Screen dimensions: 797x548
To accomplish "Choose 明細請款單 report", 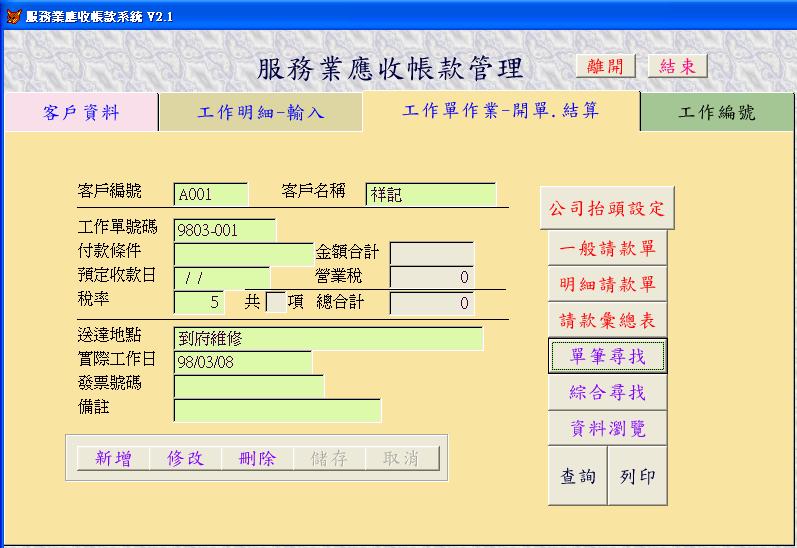I will click(x=607, y=284).
